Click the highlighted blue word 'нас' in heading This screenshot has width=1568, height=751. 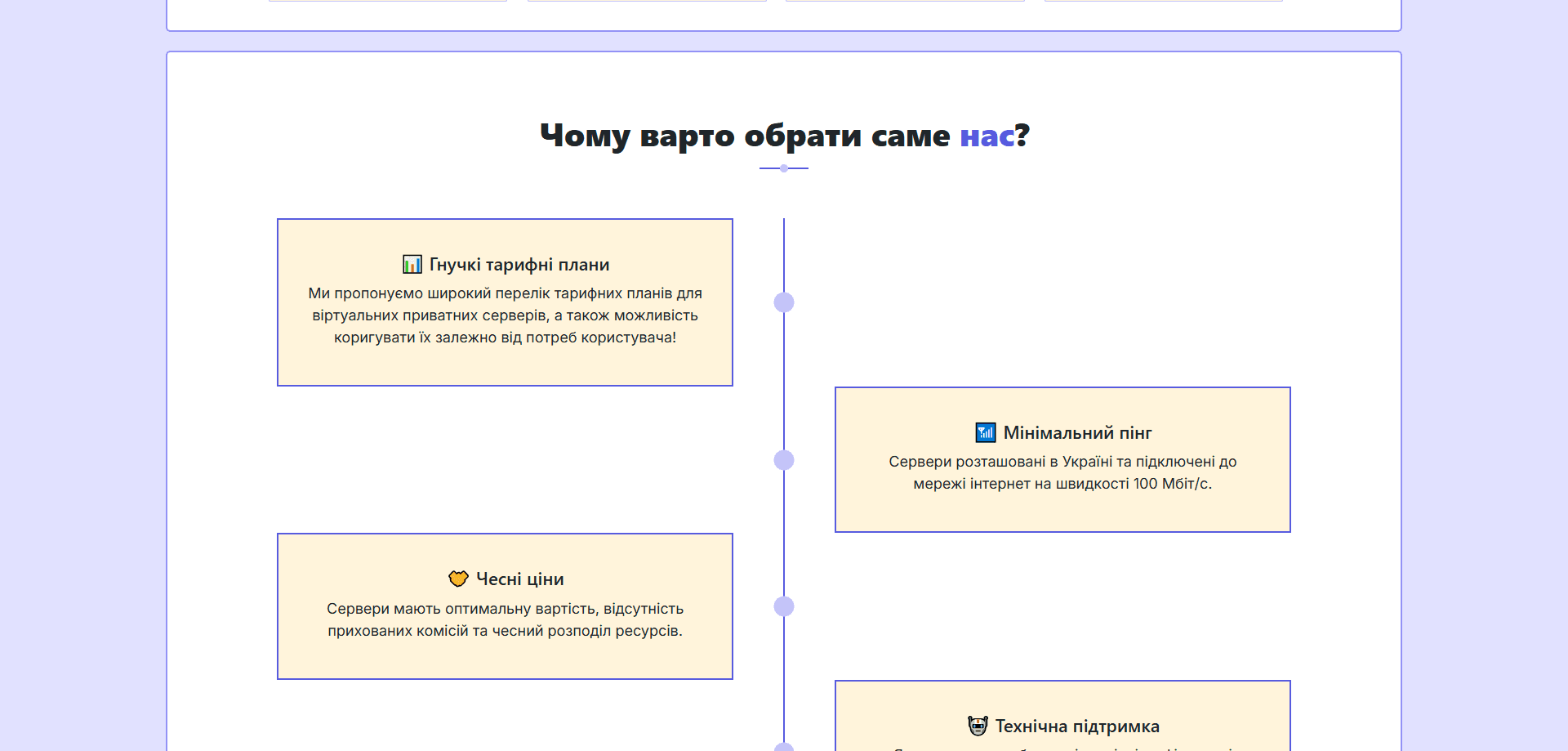point(987,136)
